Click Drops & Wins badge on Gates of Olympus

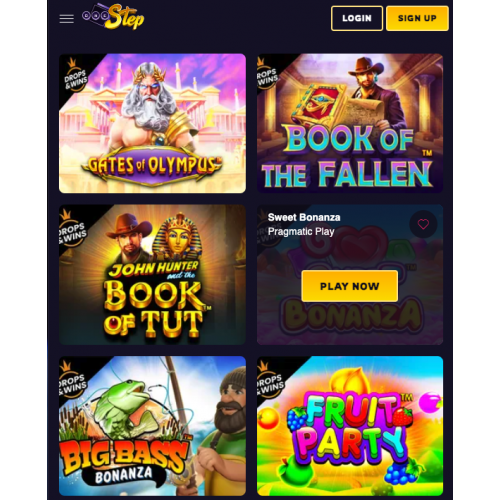(x=75, y=76)
